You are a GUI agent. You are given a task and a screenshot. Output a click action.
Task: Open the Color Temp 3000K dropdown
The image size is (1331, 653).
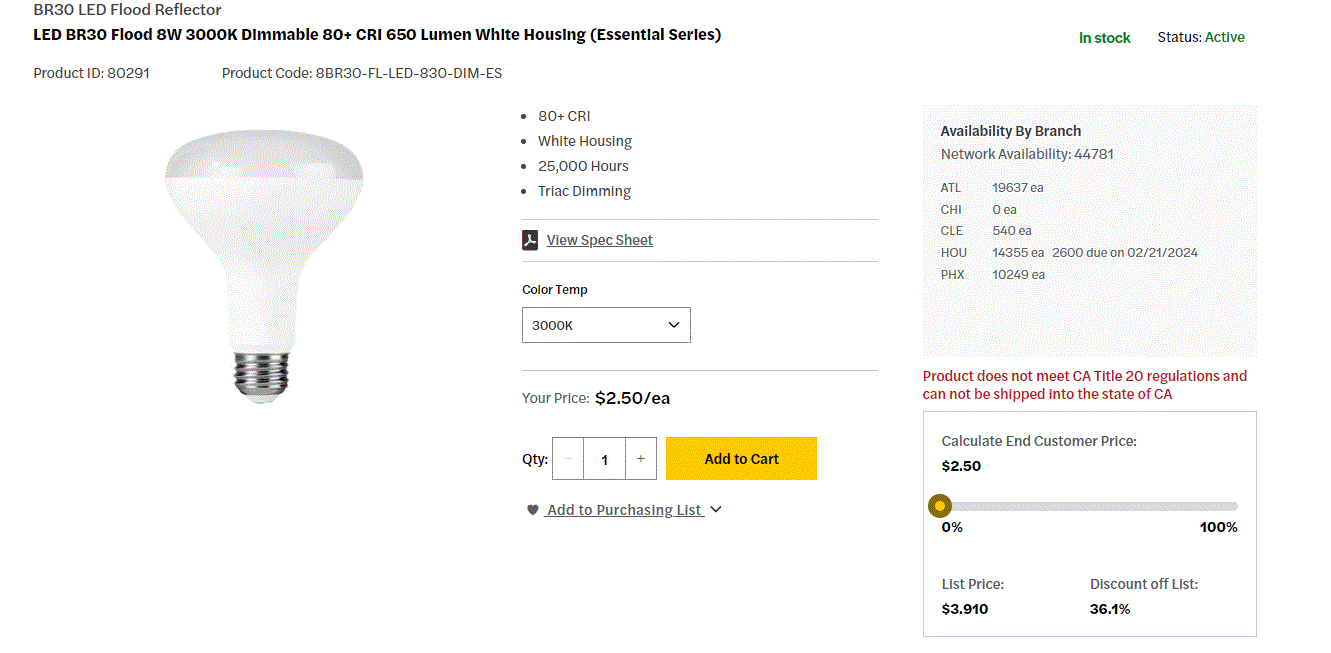point(606,325)
